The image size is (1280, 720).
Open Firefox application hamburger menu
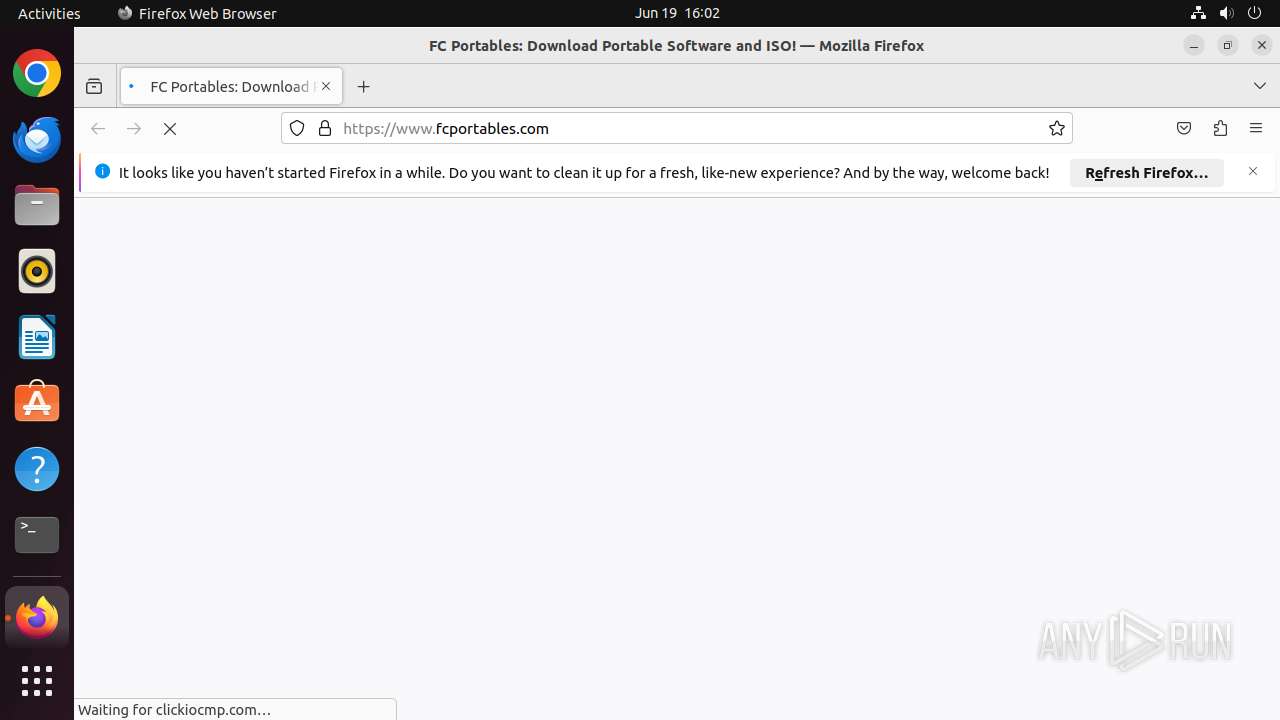coord(1256,128)
